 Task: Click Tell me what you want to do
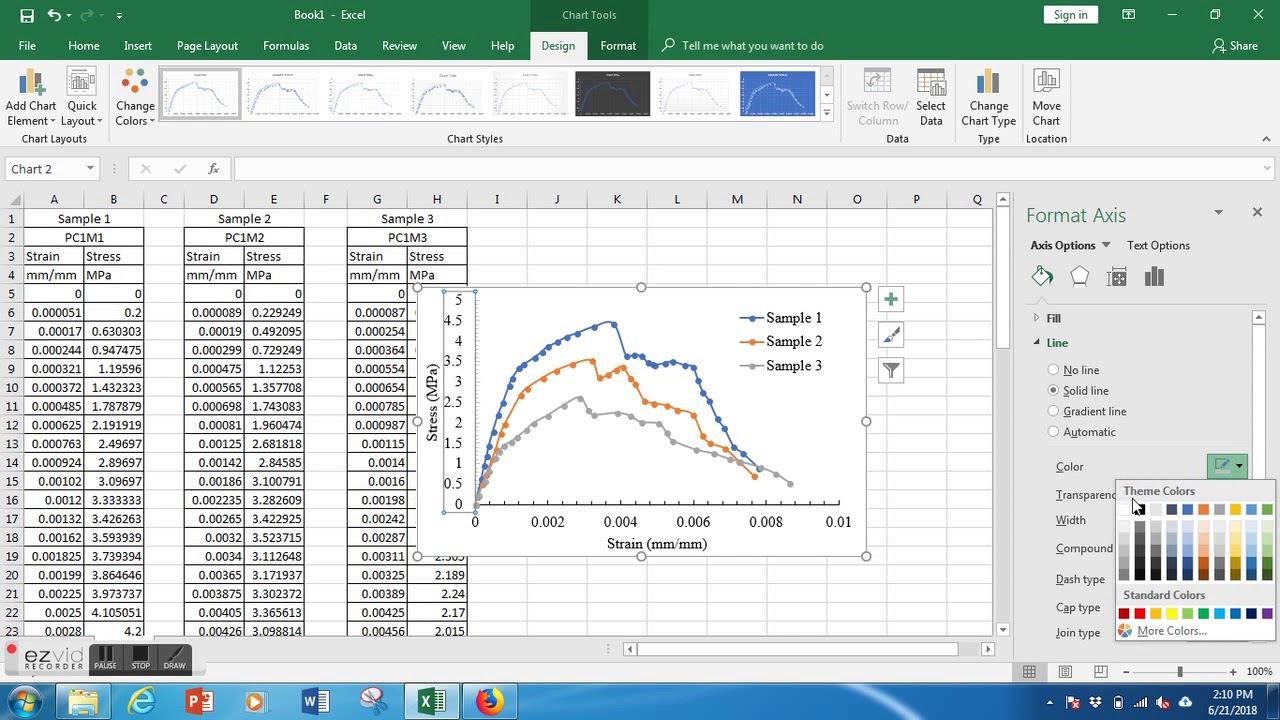click(x=752, y=46)
